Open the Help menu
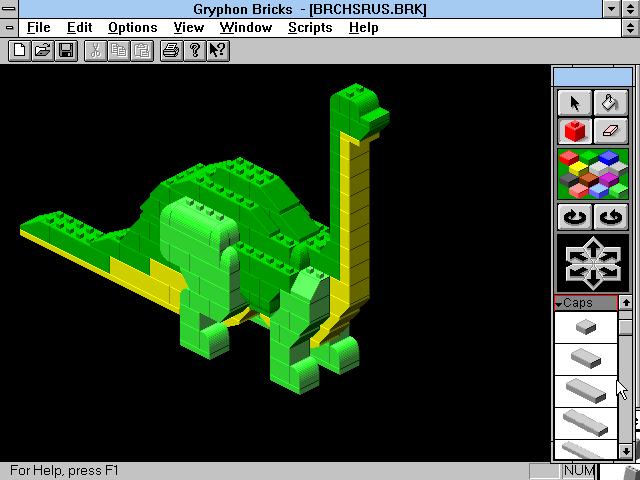Viewport: 640px width, 480px height. point(363,28)
